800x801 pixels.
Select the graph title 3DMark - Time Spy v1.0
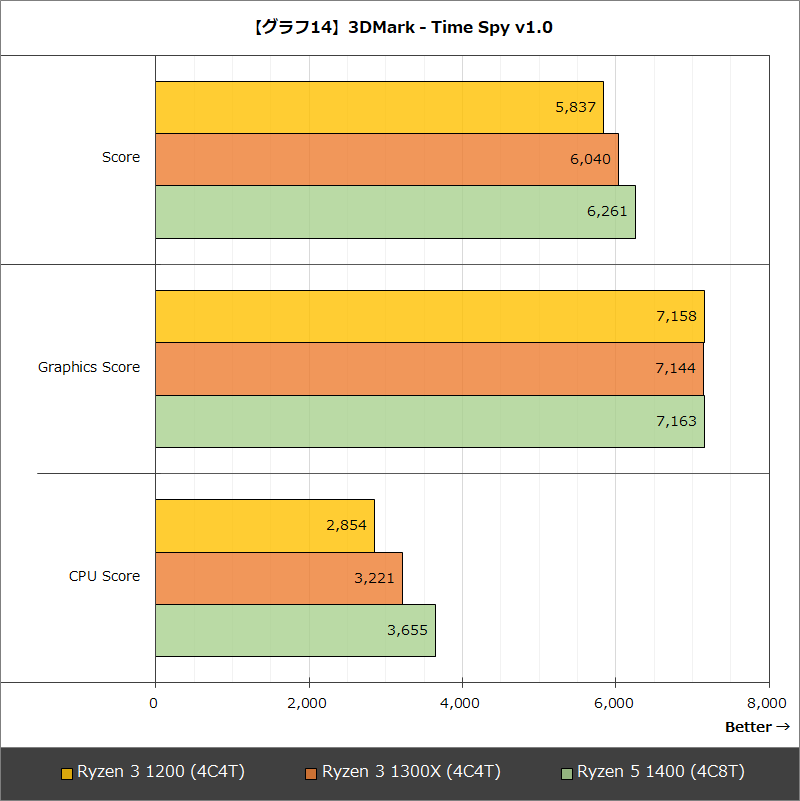(400, 27)
